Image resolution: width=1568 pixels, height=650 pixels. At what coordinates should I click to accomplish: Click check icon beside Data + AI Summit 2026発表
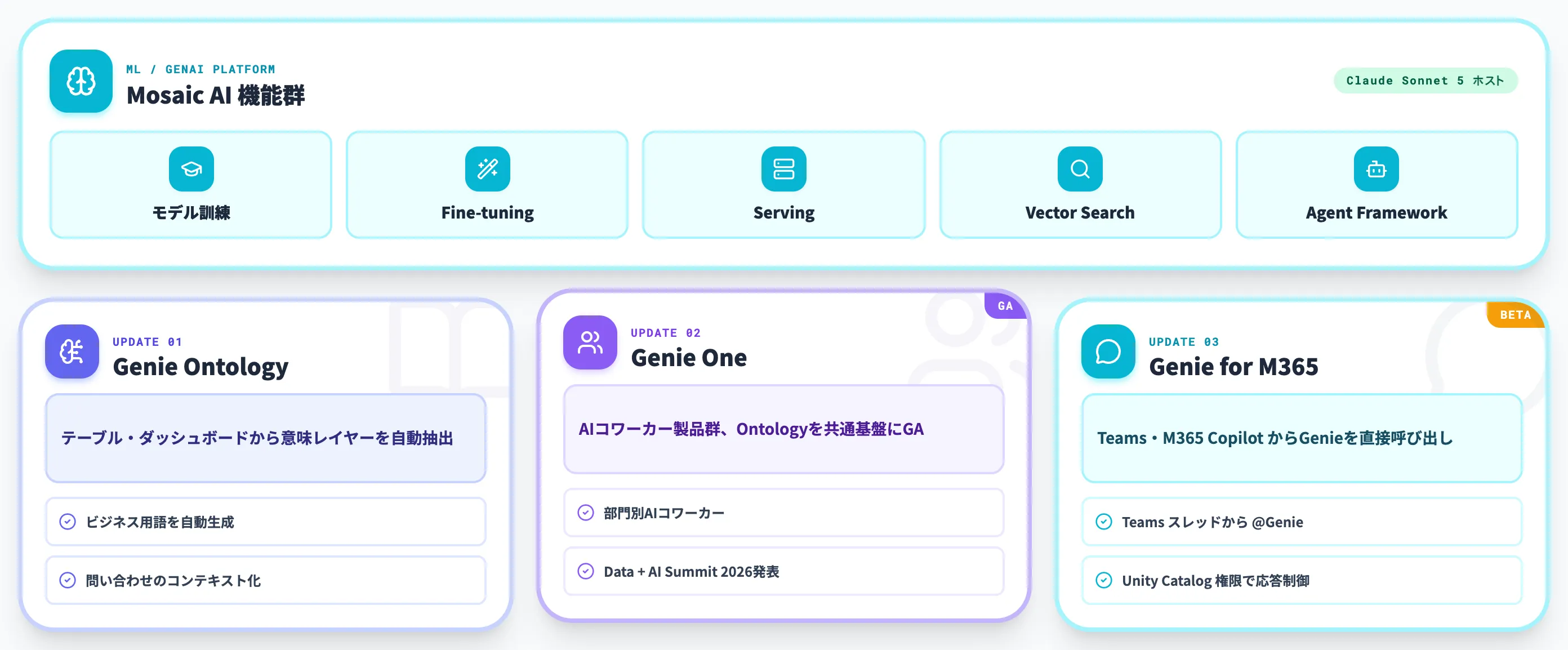(586, 571)
